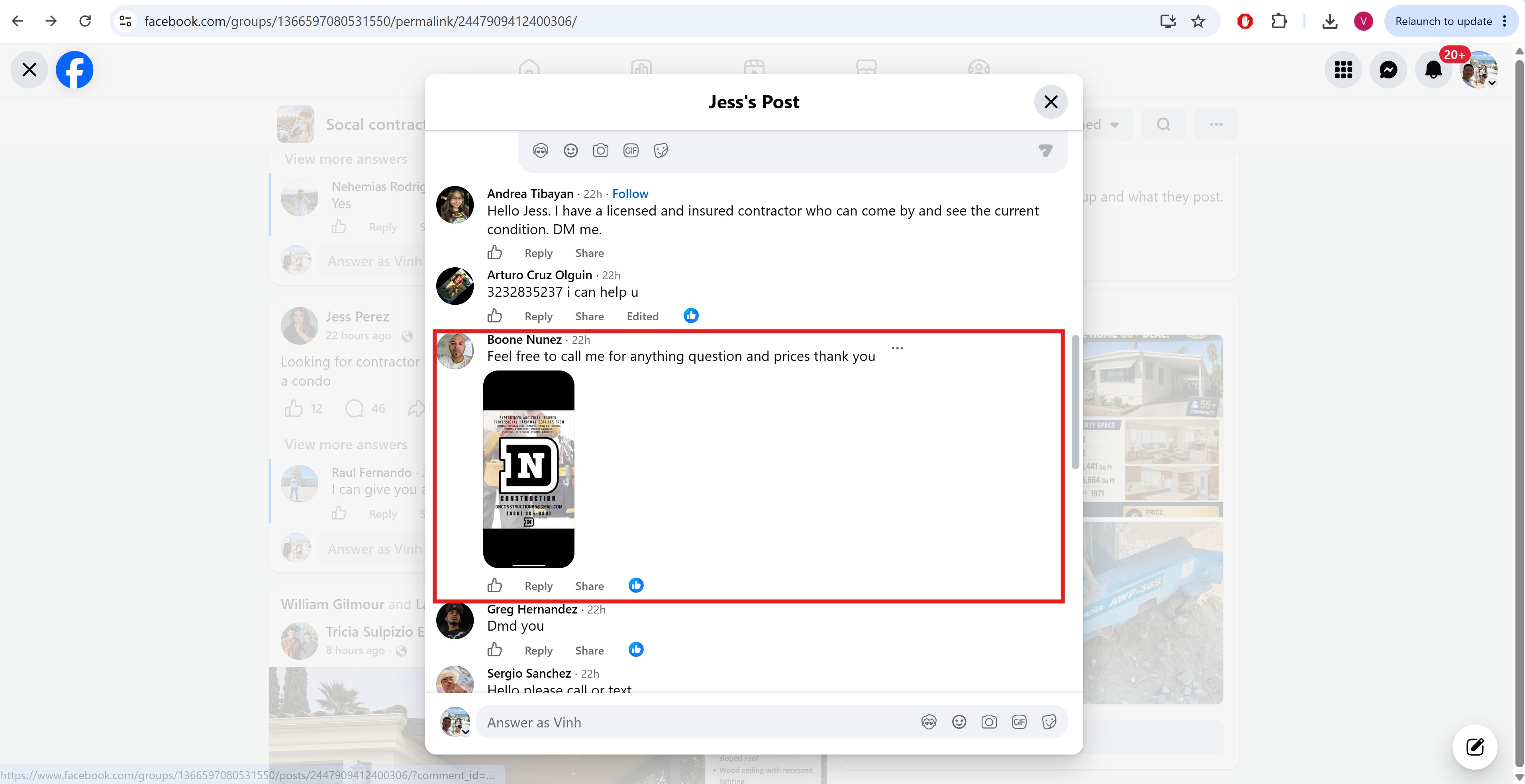Screen dimensions: 1525x784
Task: Insert an avatar sticker in top comment box
Action: pyautogui.click(x=541, y=151)
